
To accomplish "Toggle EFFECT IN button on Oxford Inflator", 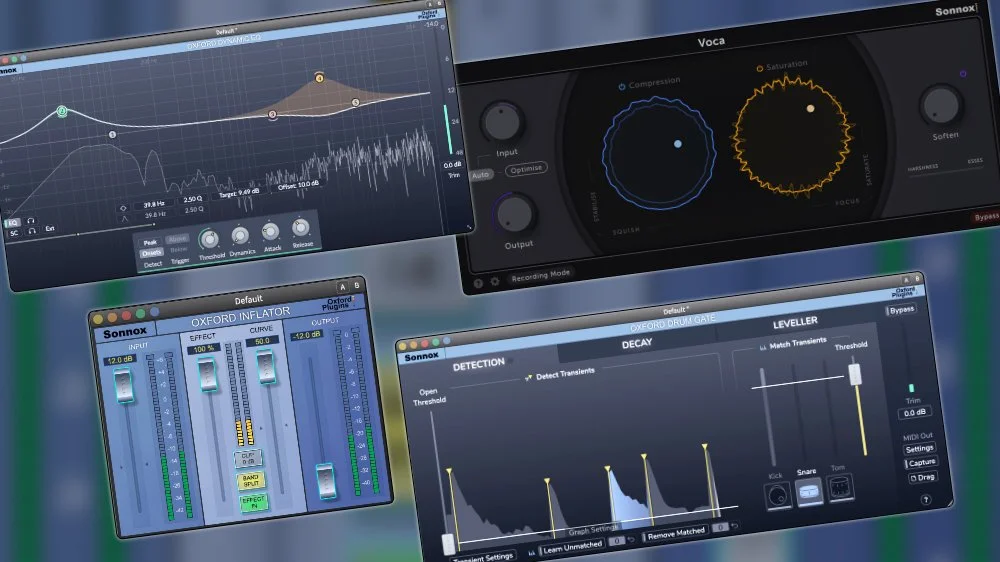I will 254,502.
